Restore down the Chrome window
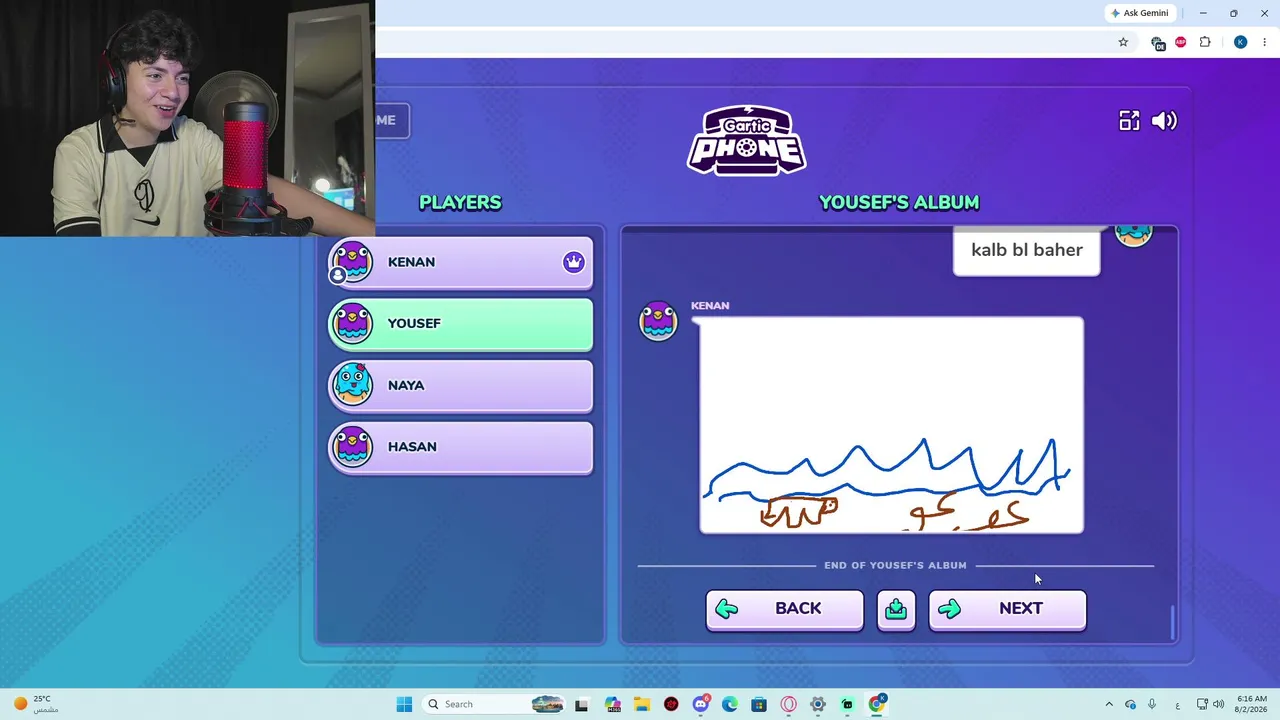 (x=1234, y=13)
